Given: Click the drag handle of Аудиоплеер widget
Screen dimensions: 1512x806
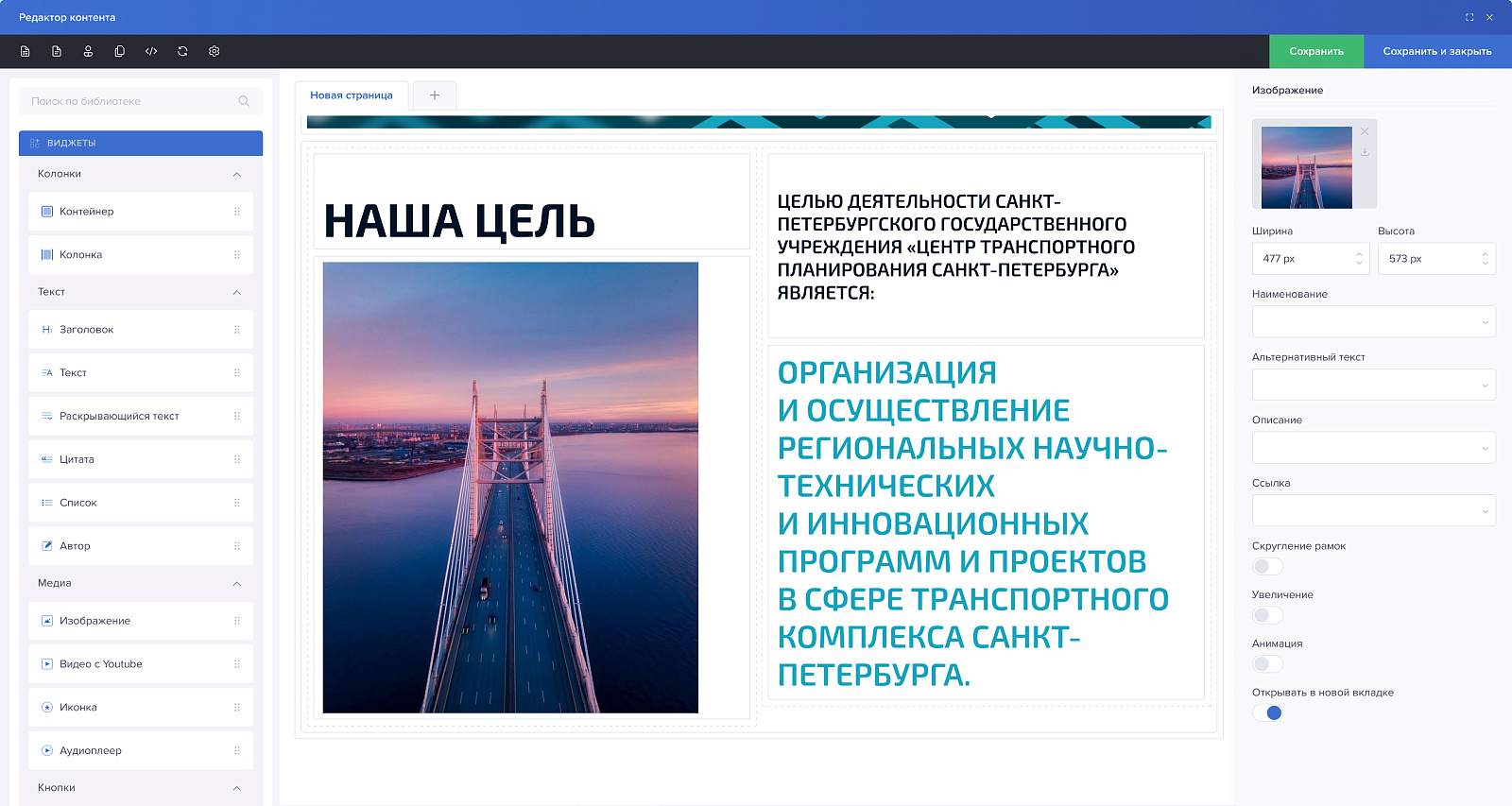Looking at the screenshot, I should pyautogui.click(x=237, y=751).
